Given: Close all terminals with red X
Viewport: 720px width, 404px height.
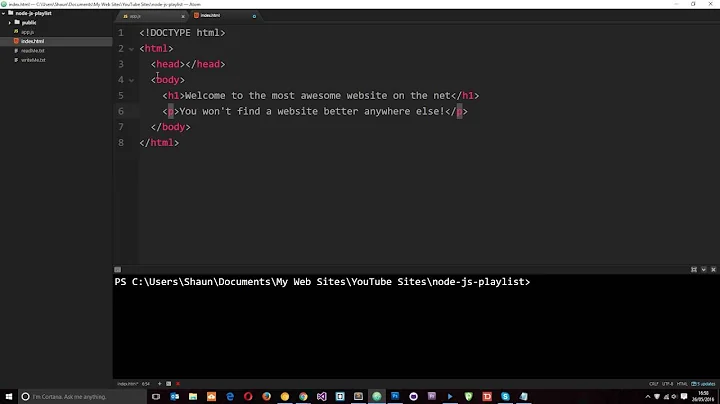Looking at the screenshot, I should coord(178,384).
